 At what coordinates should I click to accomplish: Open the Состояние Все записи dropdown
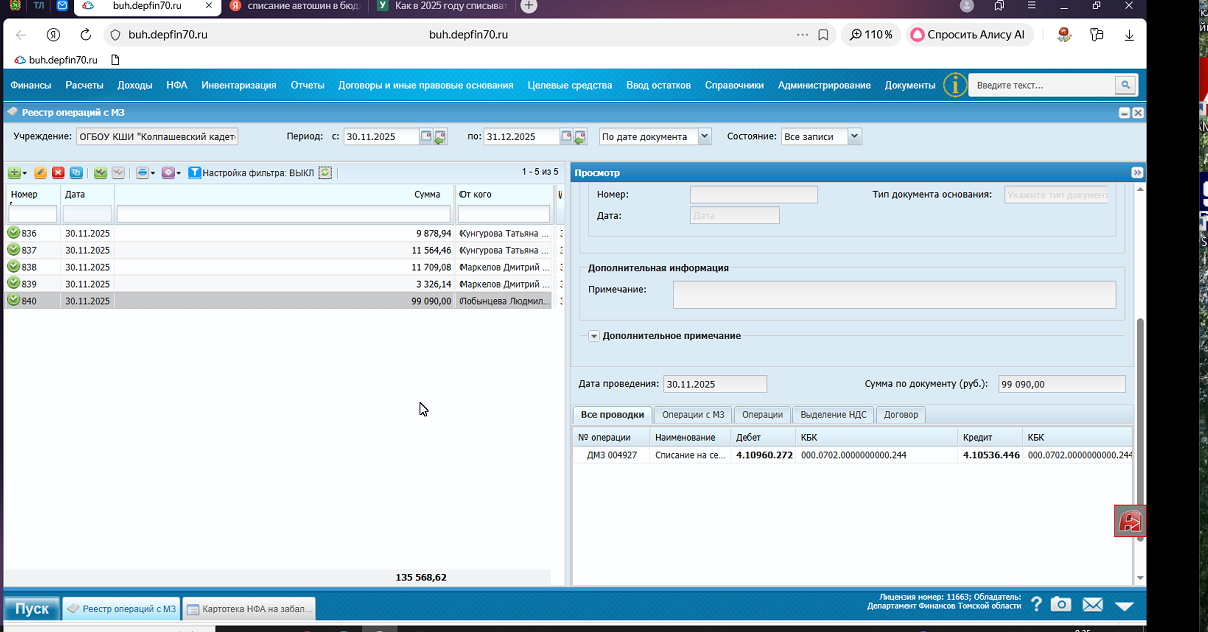click(x=854, y=136)
